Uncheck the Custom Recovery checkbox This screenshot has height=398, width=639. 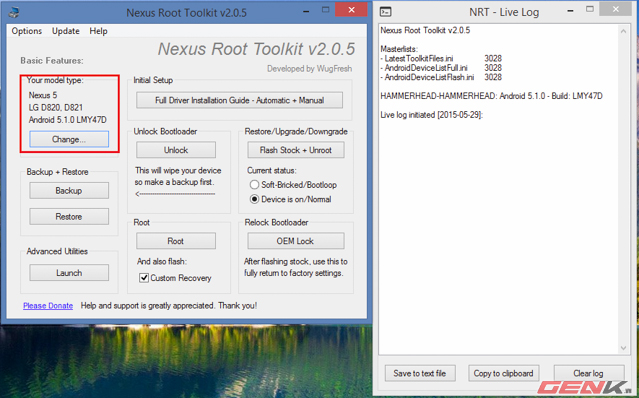point(144,278)
